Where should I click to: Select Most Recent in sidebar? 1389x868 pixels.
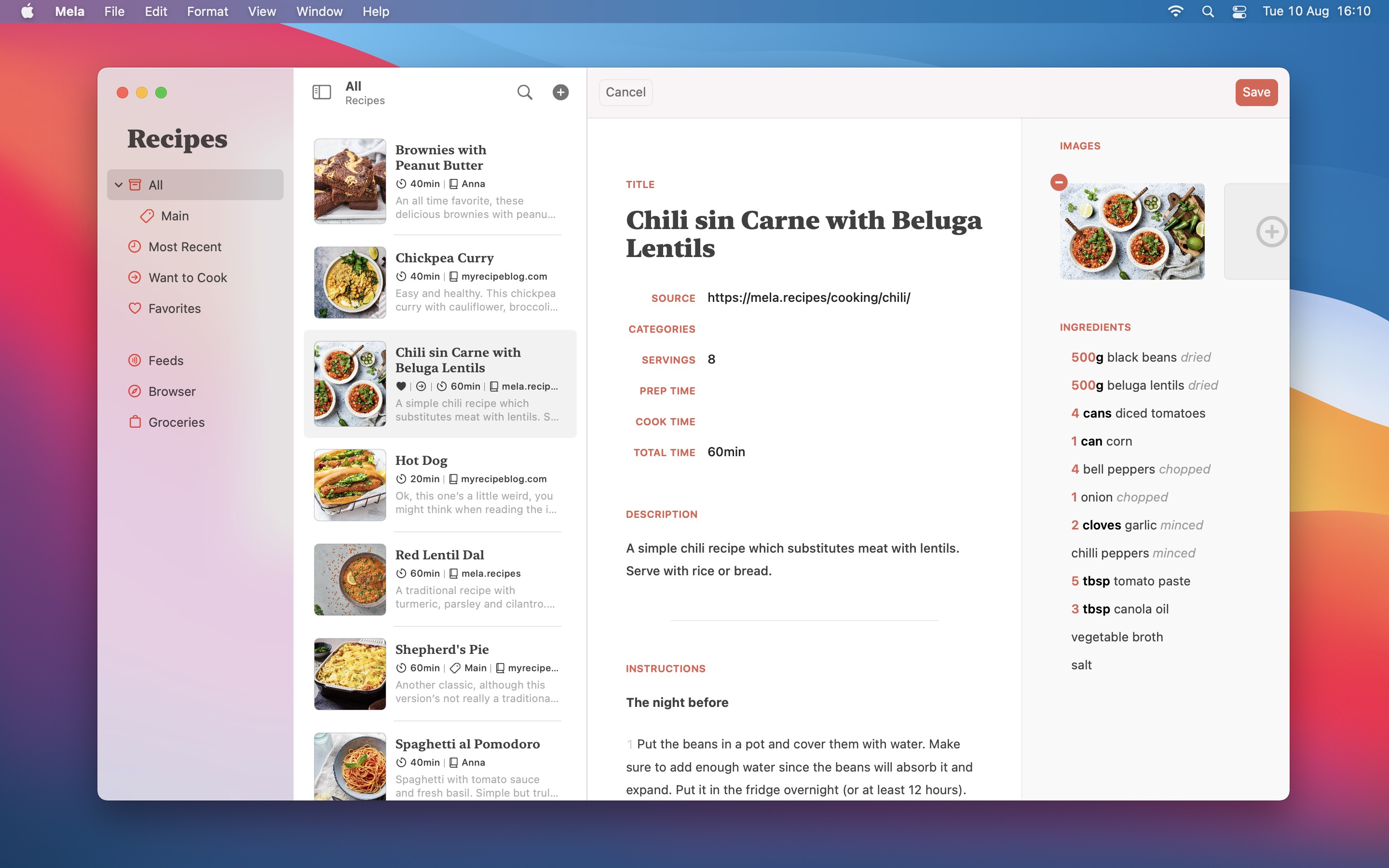[x=195, y=246]
